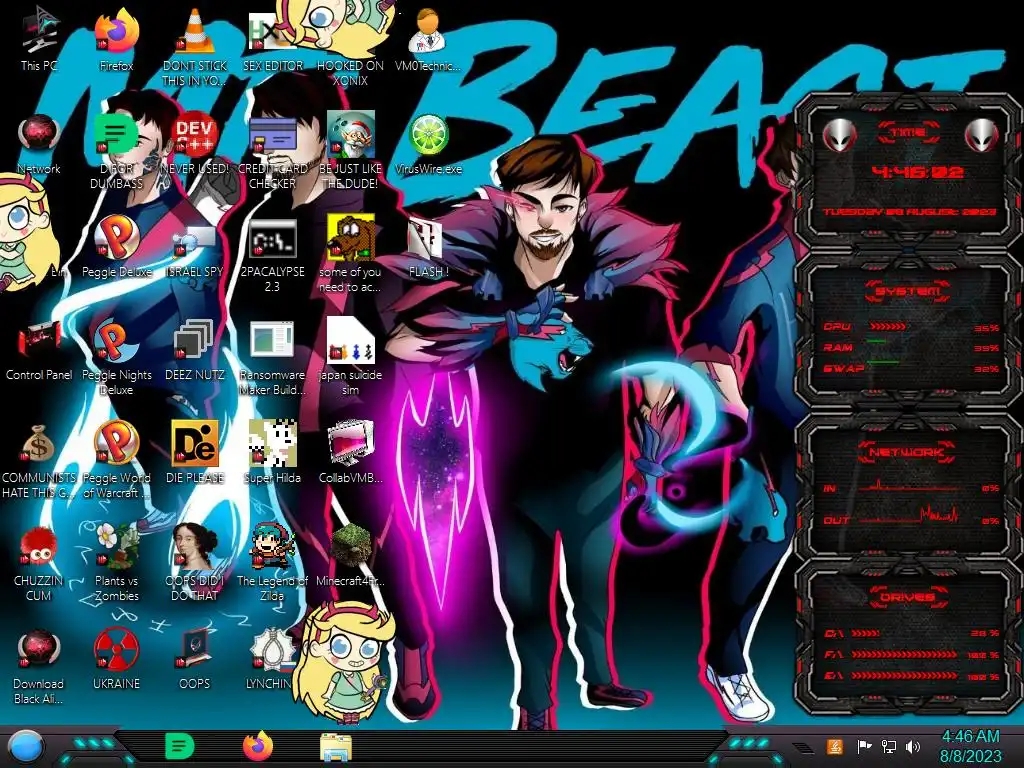The image size is (1024, 768).
Task: Click the date text TUESDAY 08 AUGUST 2023
Action: (x=909, y=212)
